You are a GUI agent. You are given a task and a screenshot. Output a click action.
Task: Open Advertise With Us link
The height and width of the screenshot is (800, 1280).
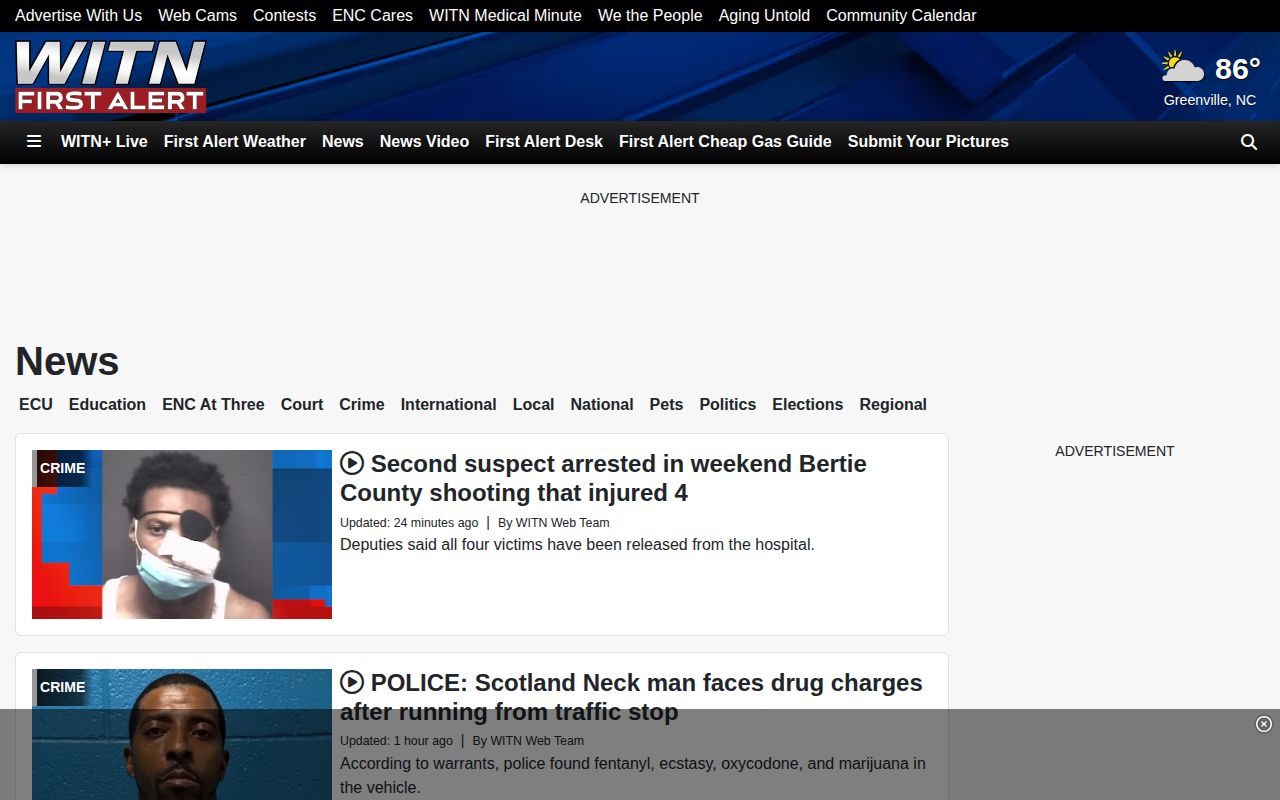click(78, 16)
